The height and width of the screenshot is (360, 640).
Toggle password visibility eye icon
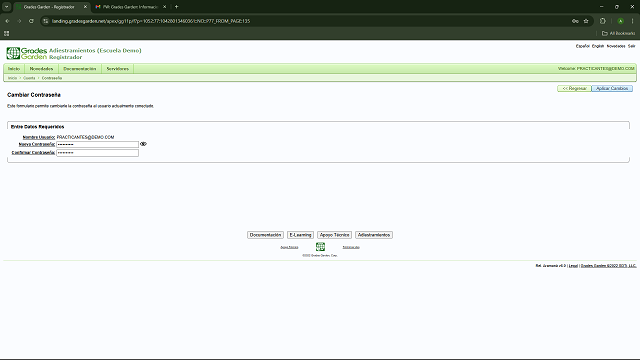pos(143,144)
